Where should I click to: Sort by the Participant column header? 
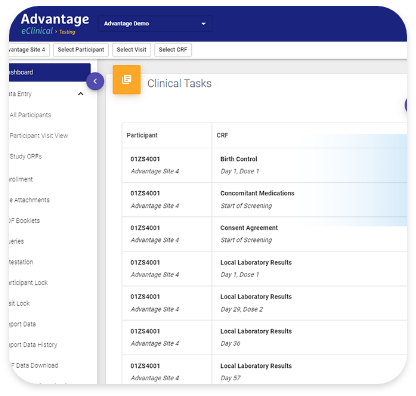tap(142, 135)
